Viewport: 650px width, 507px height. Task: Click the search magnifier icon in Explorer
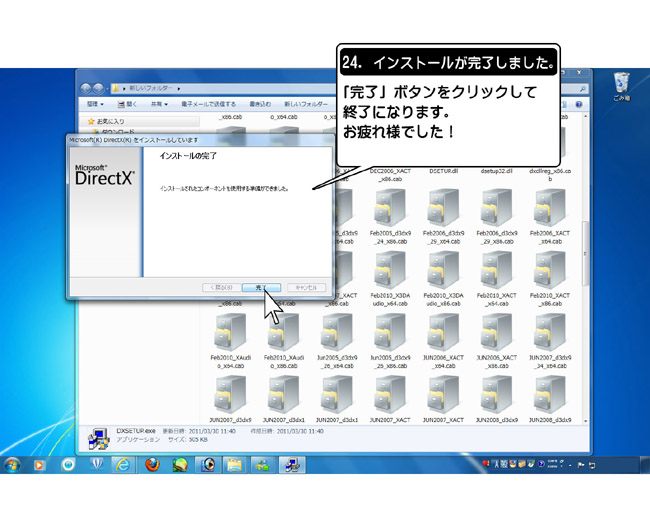[x=582, y=89]
